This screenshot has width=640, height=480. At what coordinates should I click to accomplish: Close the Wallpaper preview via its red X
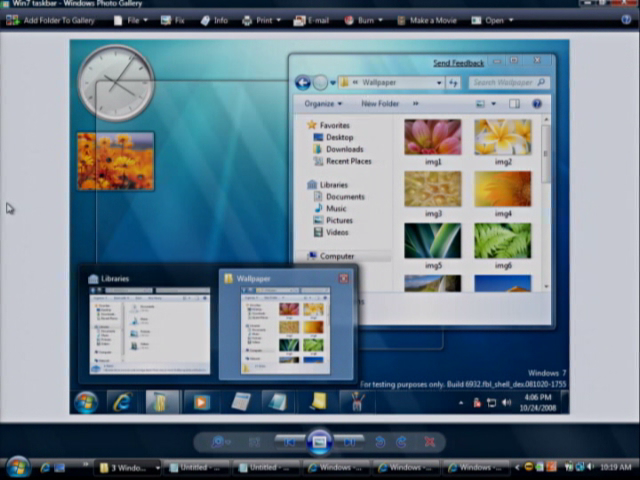click(x=344, y=278)
